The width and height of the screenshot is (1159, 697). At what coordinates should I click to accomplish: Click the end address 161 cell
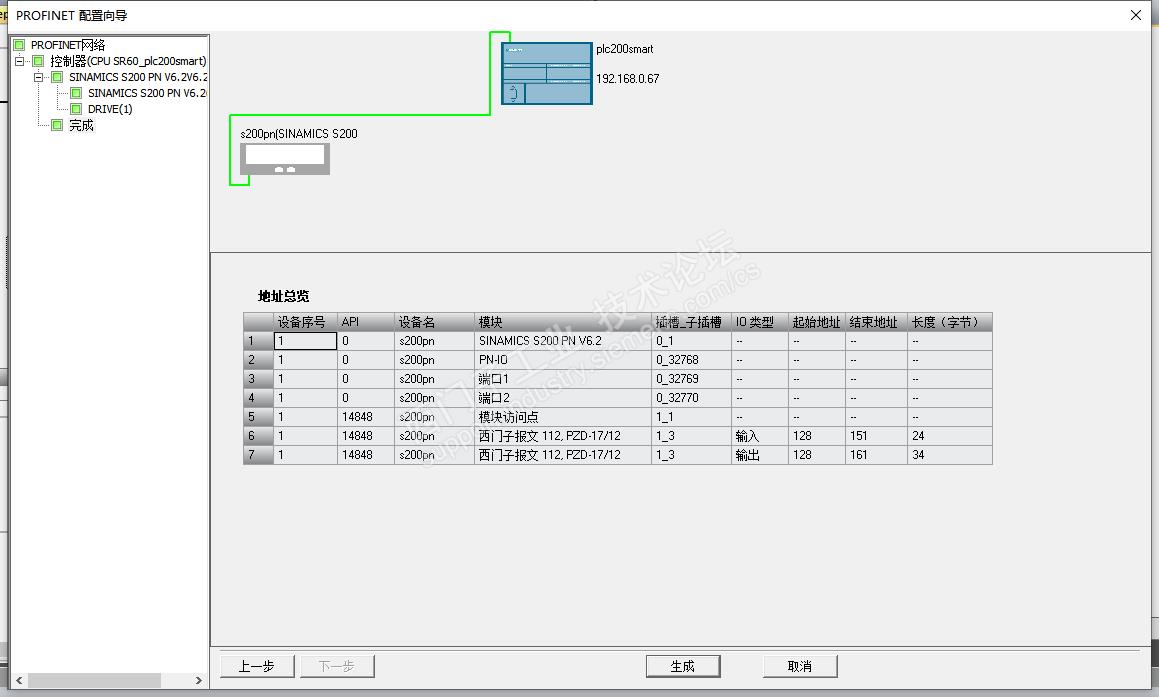877,455
